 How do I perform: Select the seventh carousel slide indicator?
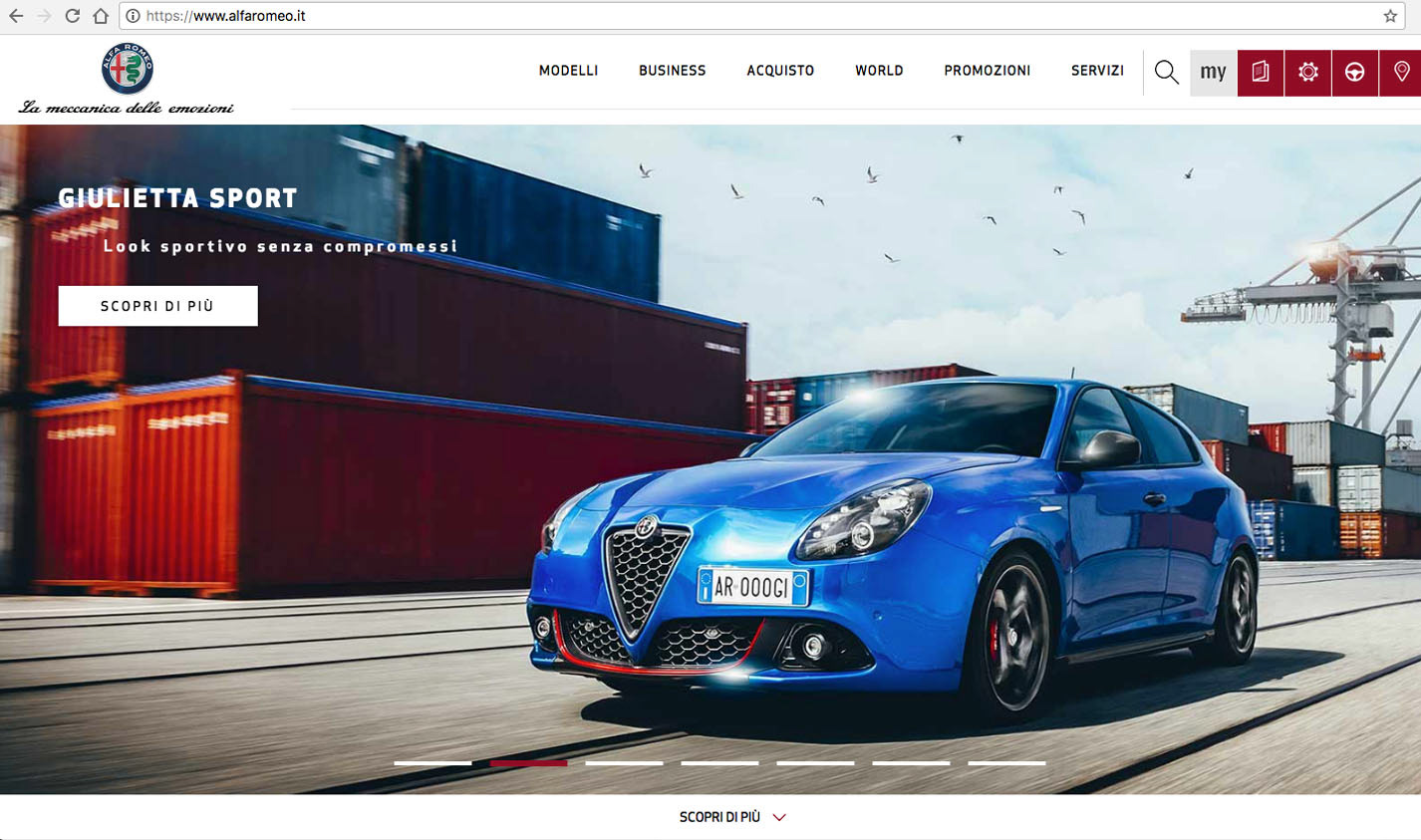[x=1006, y=763]
